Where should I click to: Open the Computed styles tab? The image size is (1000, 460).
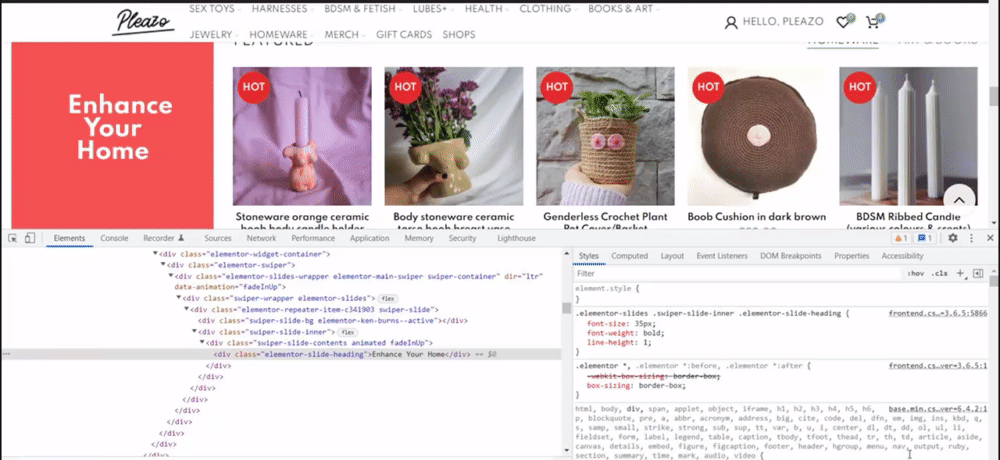[629, 256]
